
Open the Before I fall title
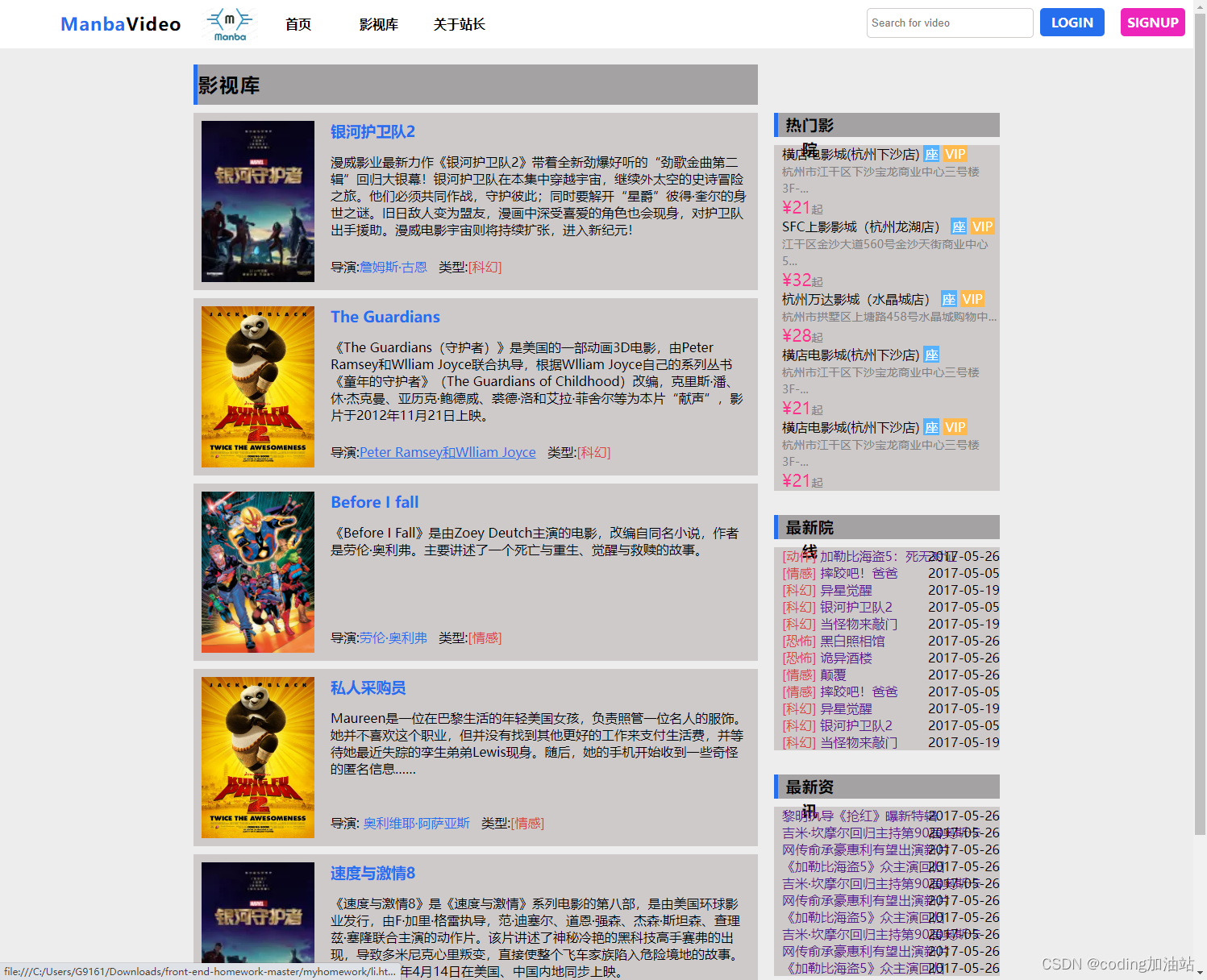375,502
